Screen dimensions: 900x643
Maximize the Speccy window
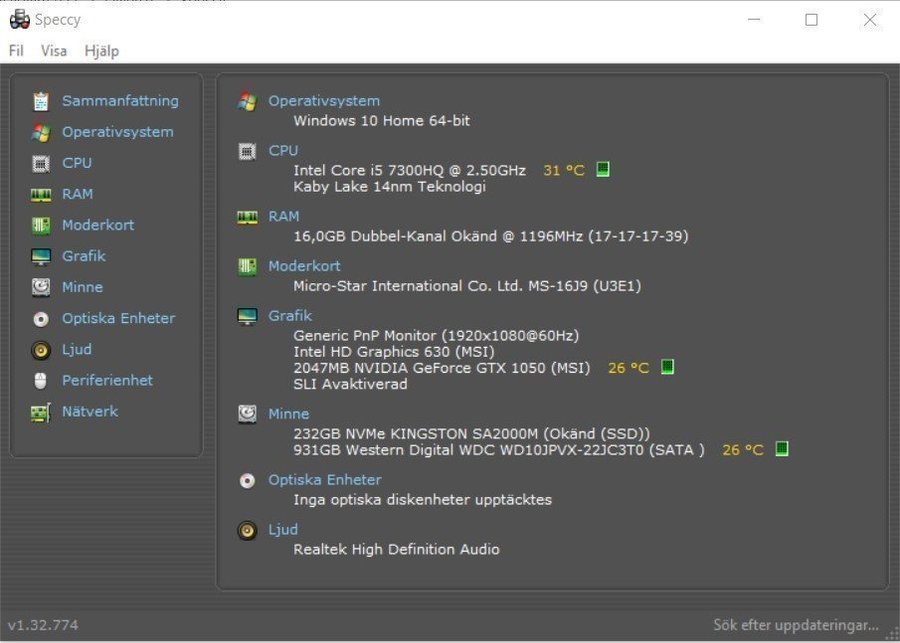(x=812, y=20)
